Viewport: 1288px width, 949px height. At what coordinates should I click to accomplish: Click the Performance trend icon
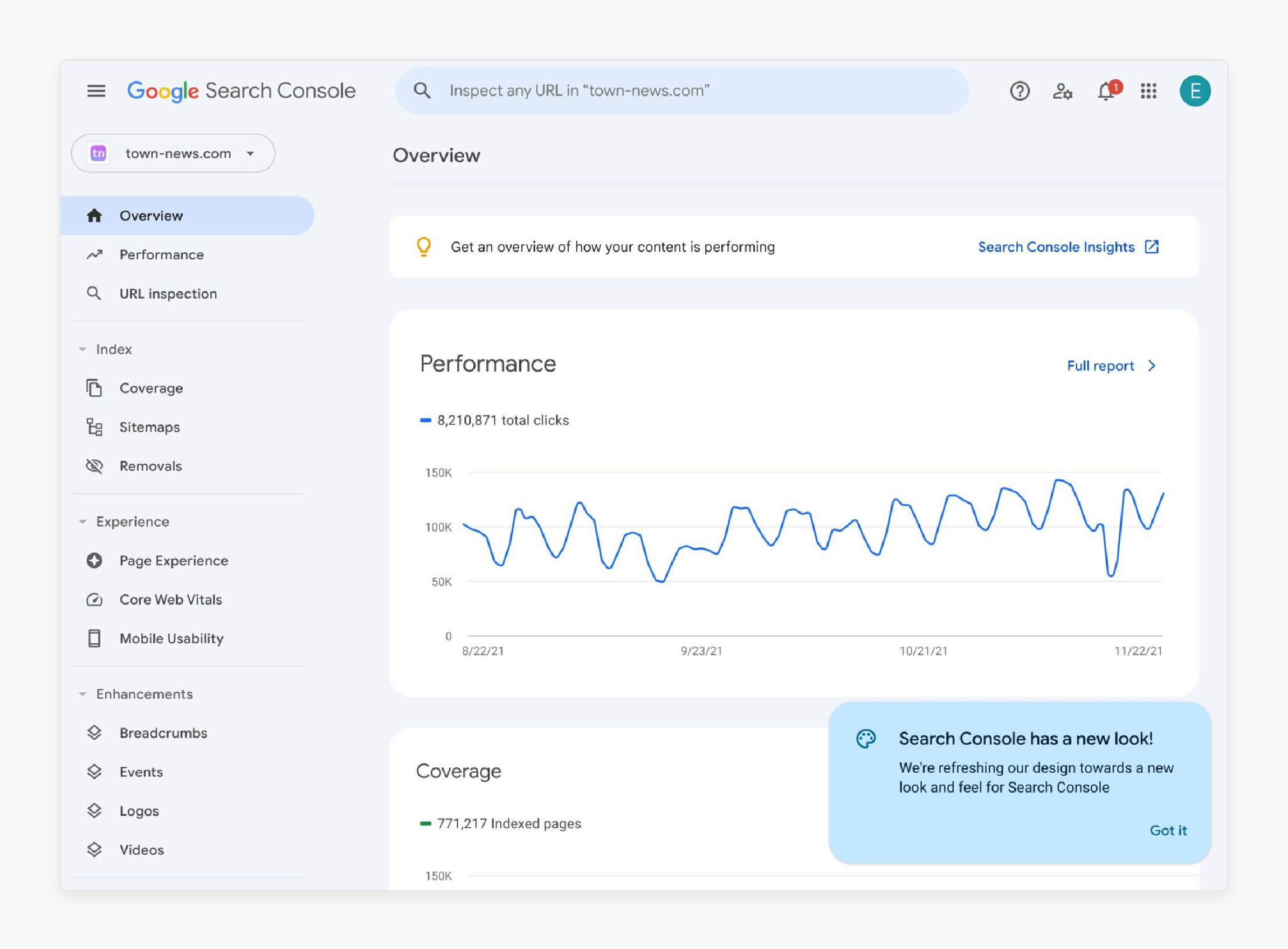click(x=94, y=255)
